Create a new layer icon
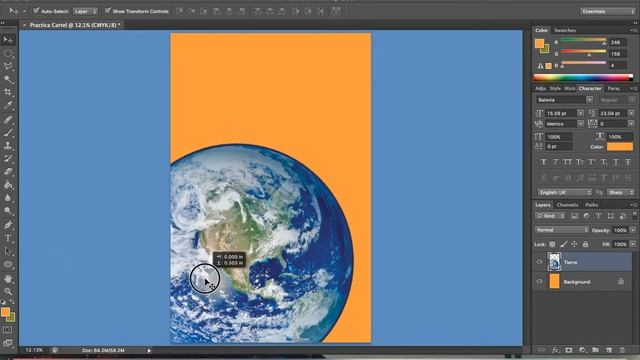Screen dimensions: 640x360 (609, 350)
